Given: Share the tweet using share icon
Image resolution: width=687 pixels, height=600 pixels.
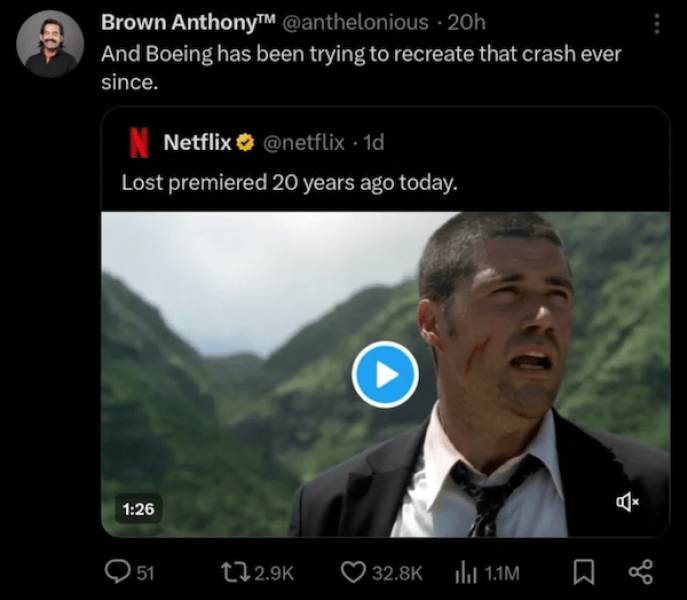Looking at the screenshot, I should click(640, 572).
